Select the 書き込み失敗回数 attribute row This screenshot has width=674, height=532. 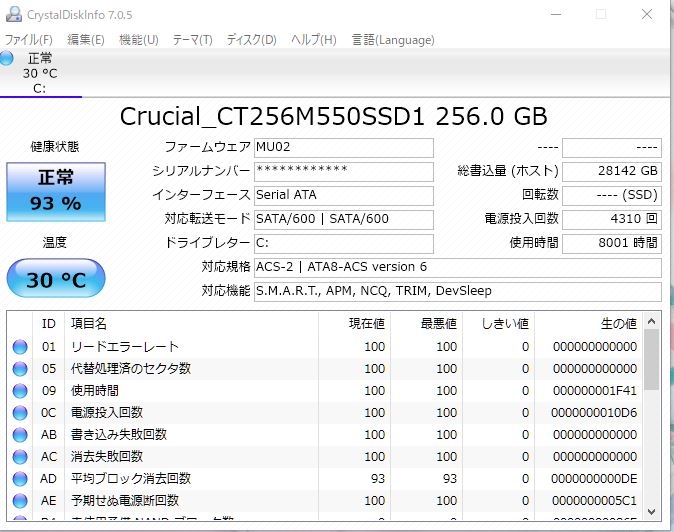[x=325, y=435]
